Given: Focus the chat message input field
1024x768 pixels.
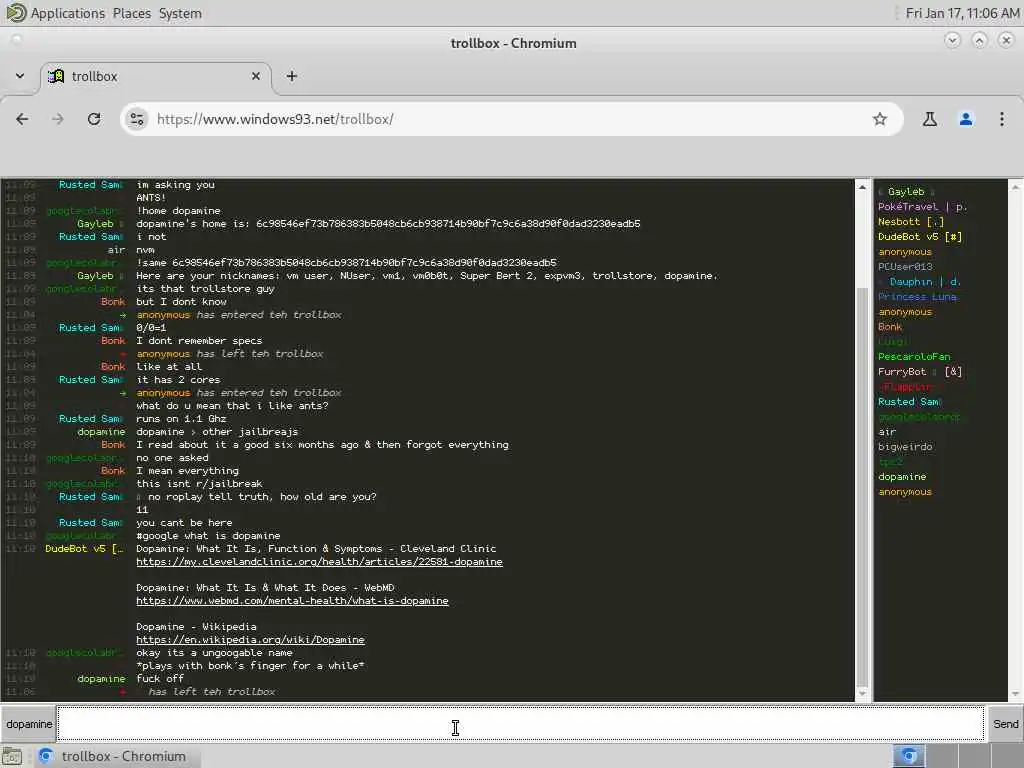Looking at the screenshot, I should click(520, 724).
